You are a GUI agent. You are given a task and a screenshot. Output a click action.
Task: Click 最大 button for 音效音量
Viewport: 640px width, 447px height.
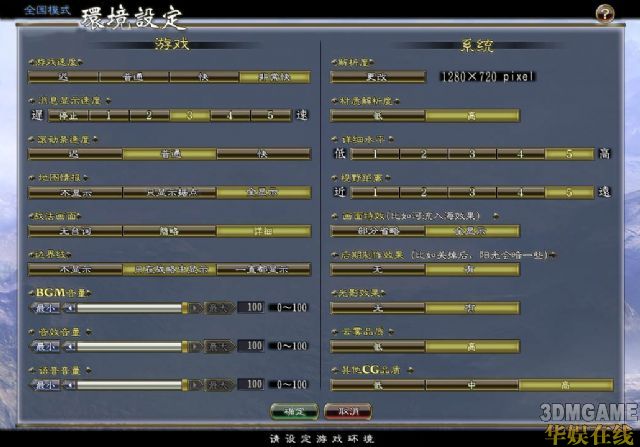[x=219, y=347]
